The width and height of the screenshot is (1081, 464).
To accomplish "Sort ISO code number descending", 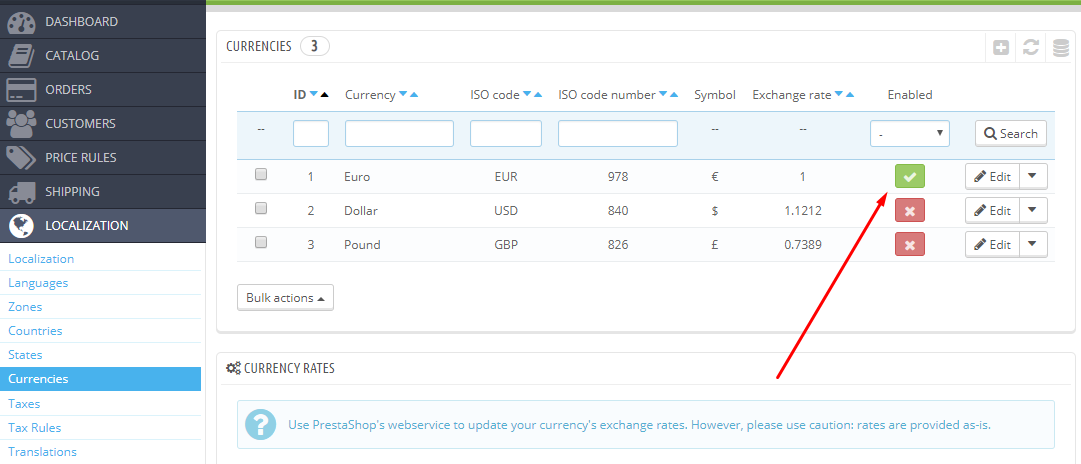I will pos(663,94).
